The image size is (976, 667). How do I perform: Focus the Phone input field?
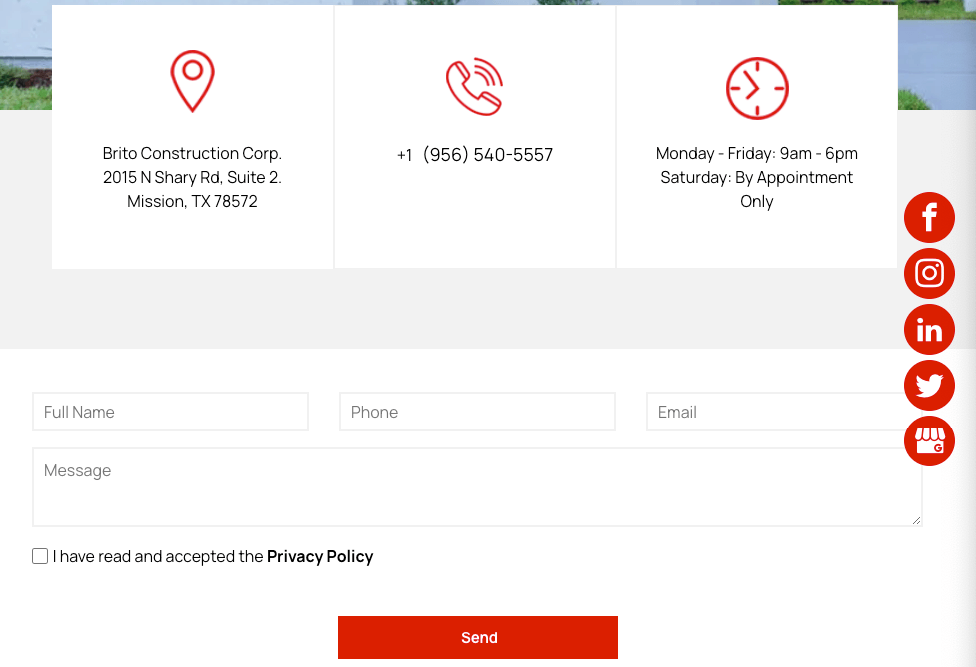coord(477,411)
